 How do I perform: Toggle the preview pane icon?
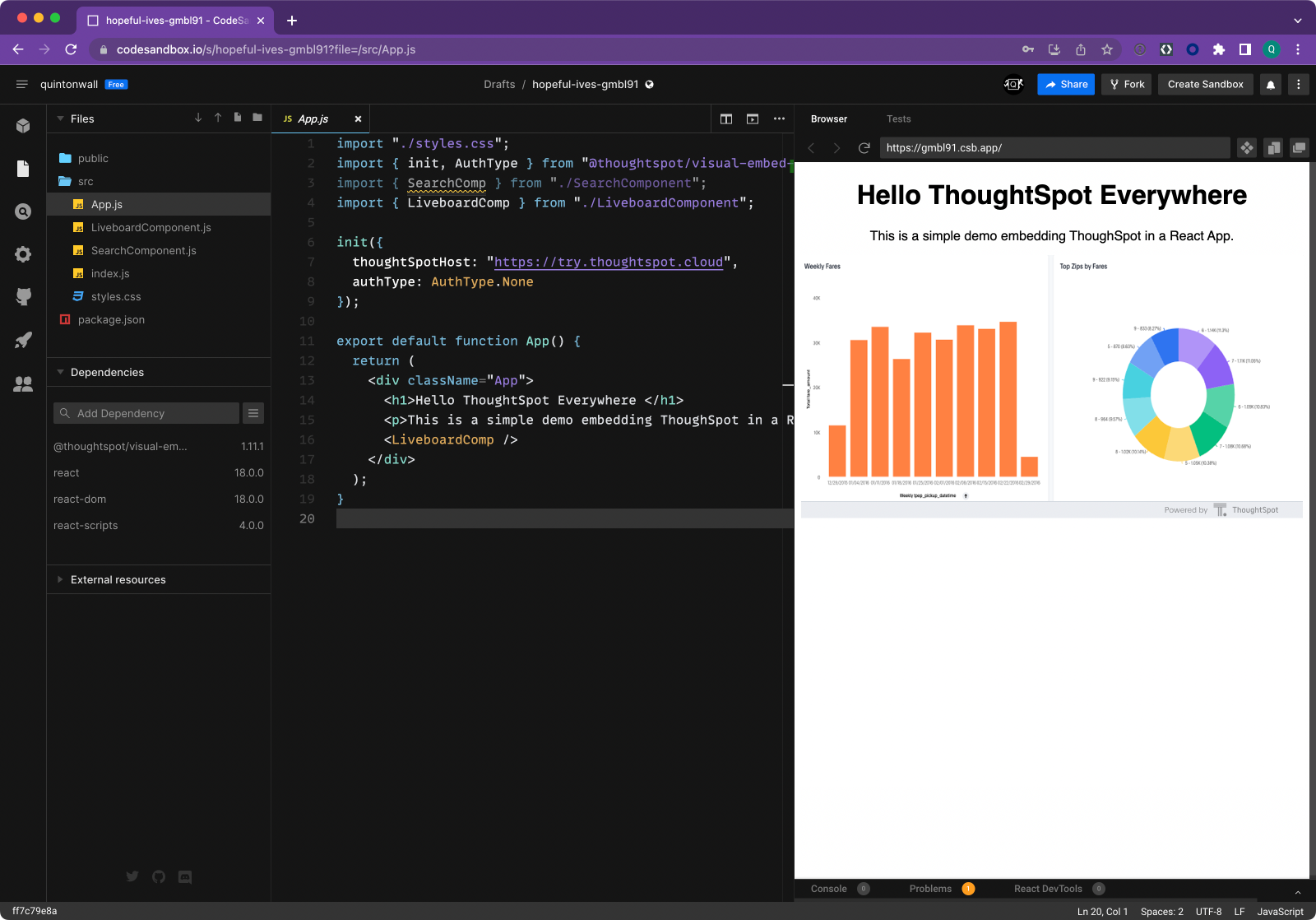pos(753,119)
